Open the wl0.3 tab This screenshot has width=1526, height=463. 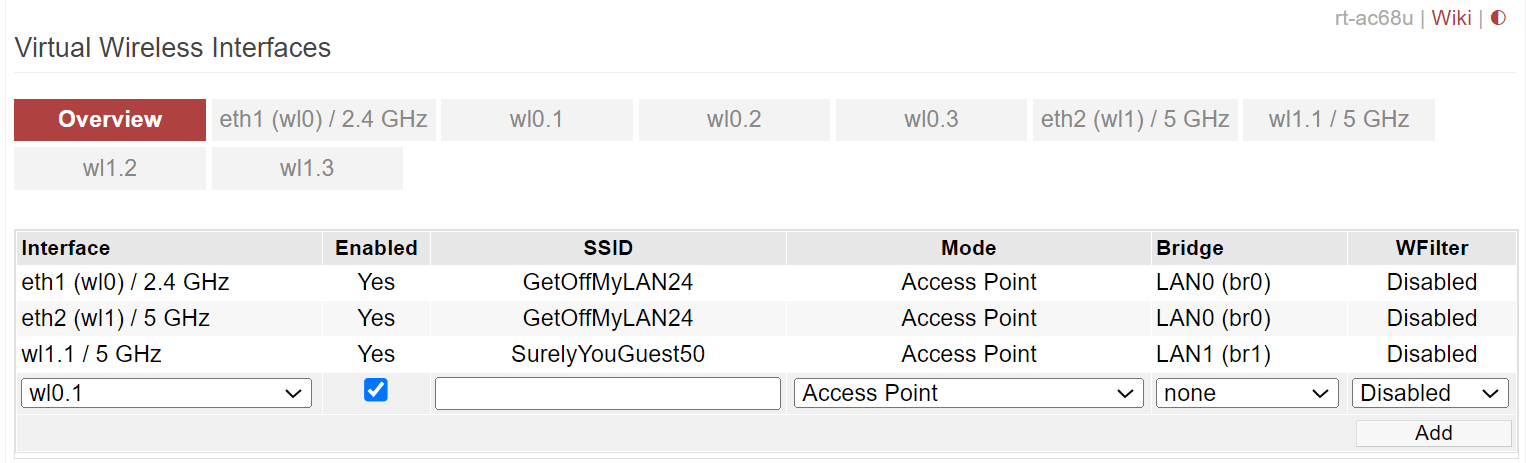click(931, 120)
